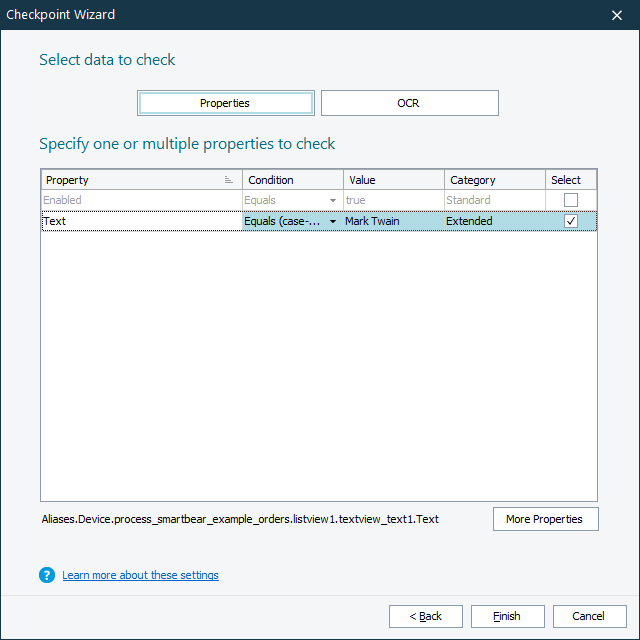Switch to the OCR tab

pos(409,103)
